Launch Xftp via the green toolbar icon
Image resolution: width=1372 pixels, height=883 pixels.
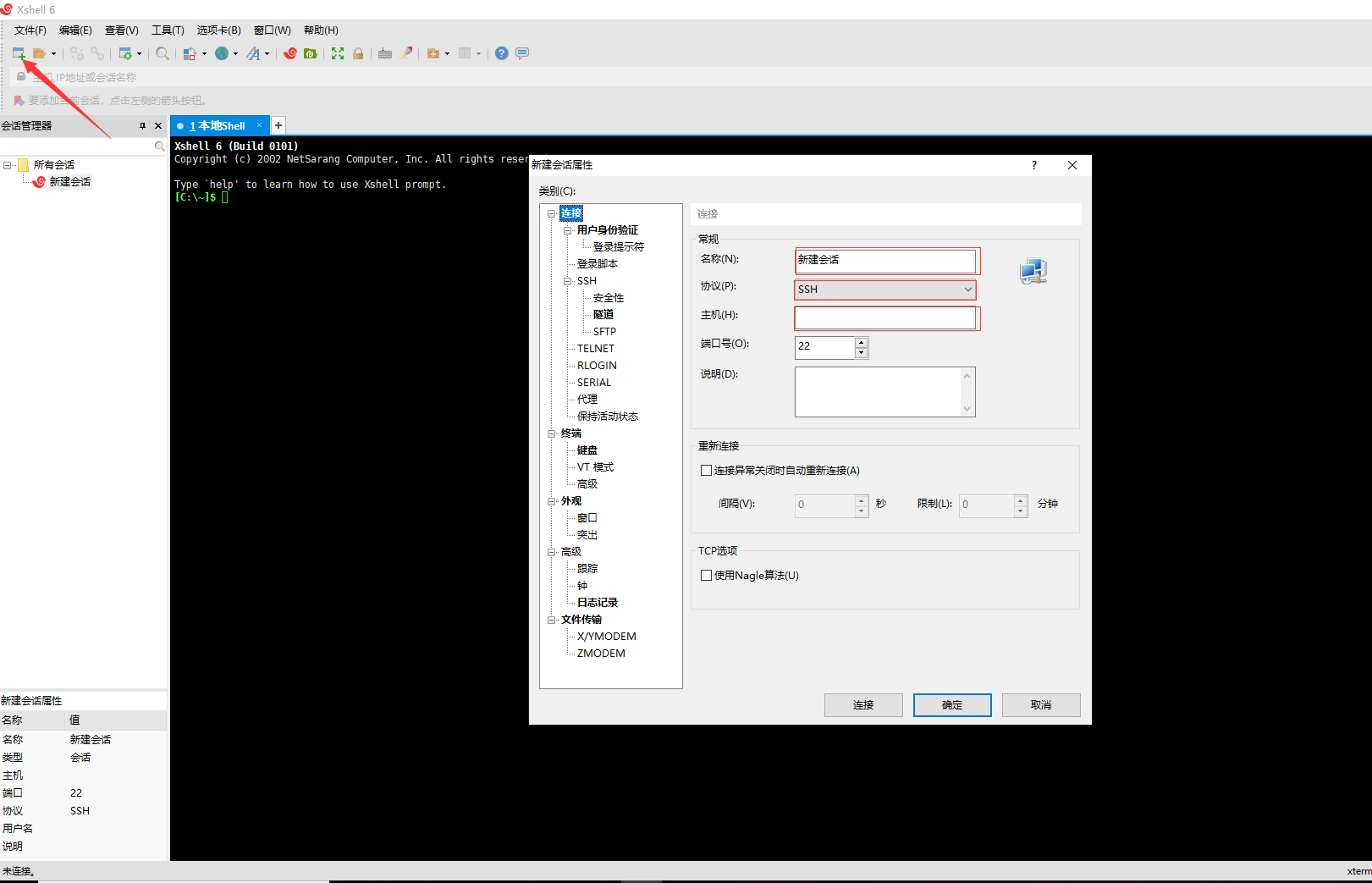[x=311, y=52]
